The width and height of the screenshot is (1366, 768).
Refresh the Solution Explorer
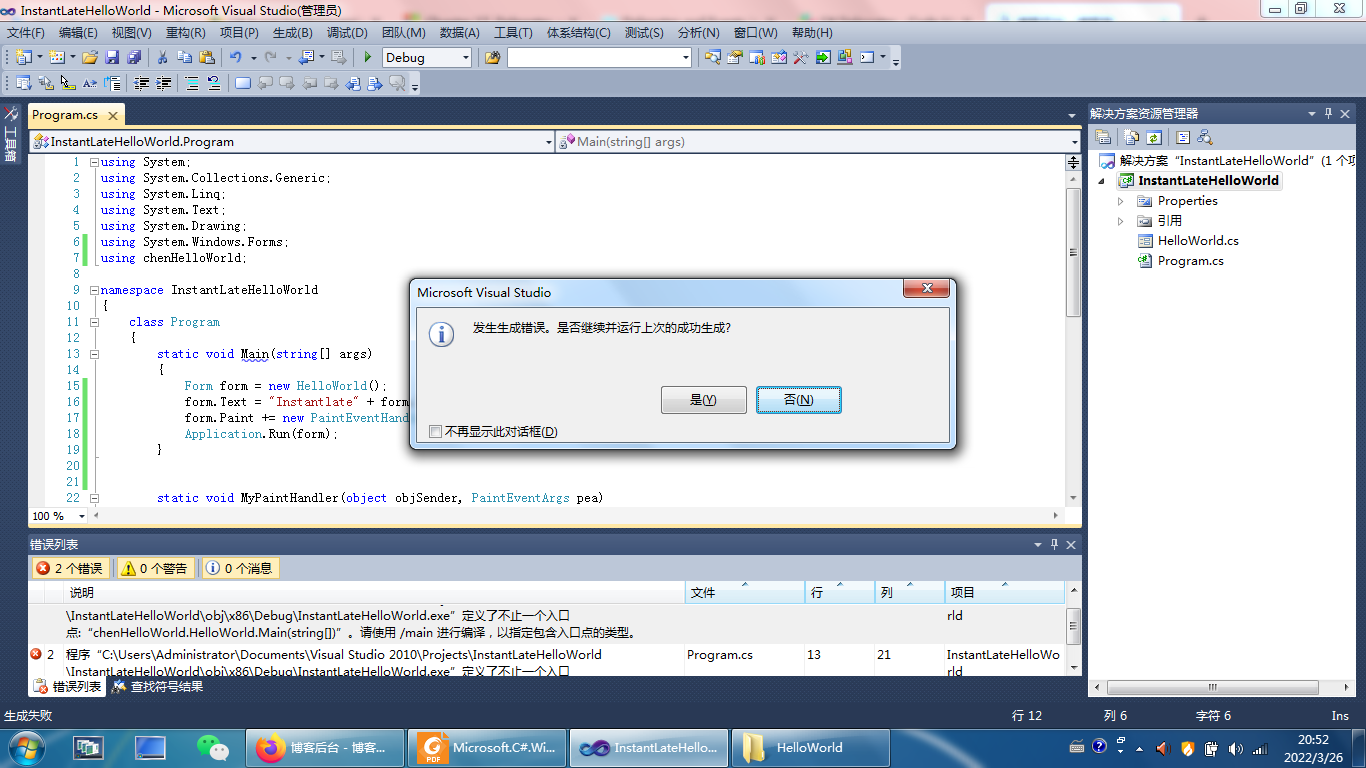pos(1154,138)
